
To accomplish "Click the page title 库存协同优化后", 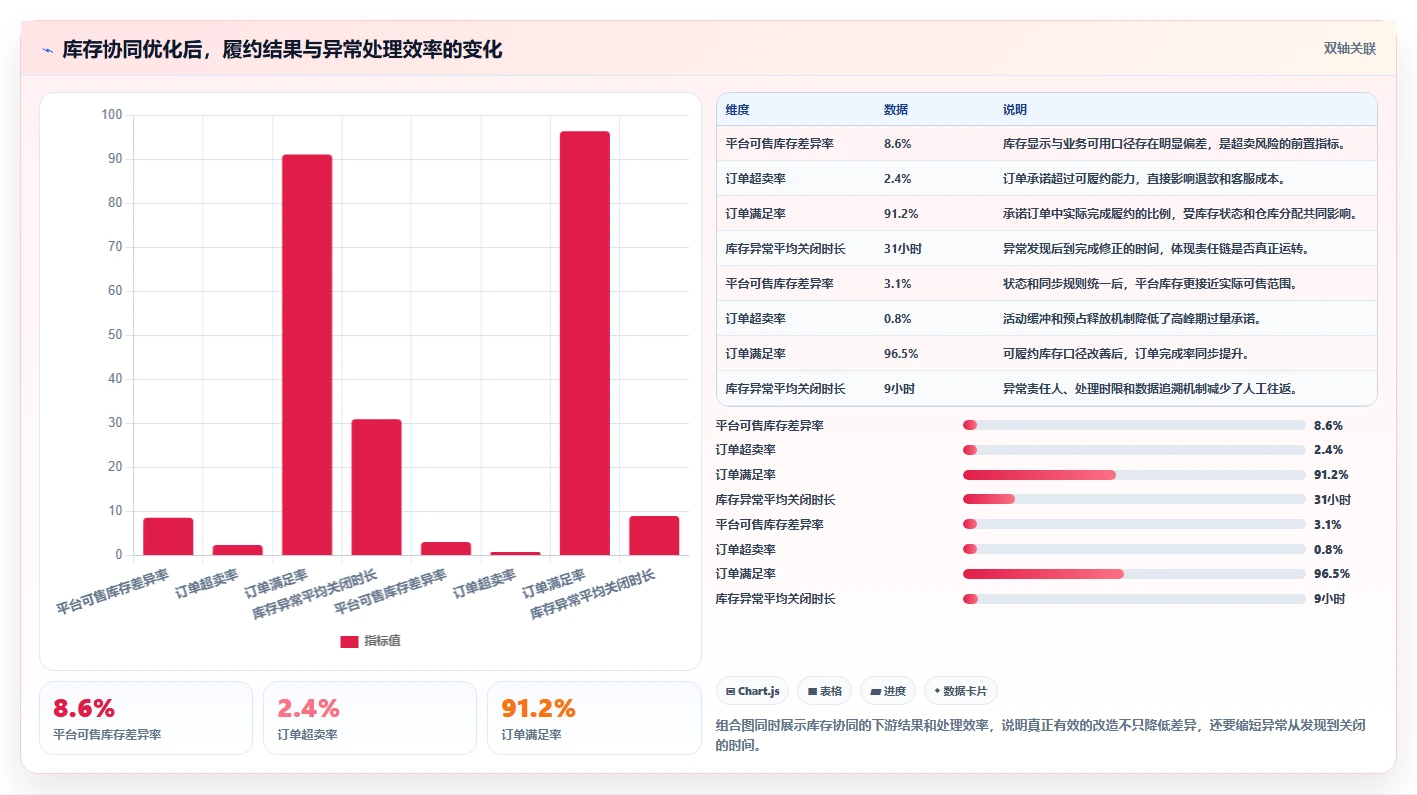I will coord(283,50).
